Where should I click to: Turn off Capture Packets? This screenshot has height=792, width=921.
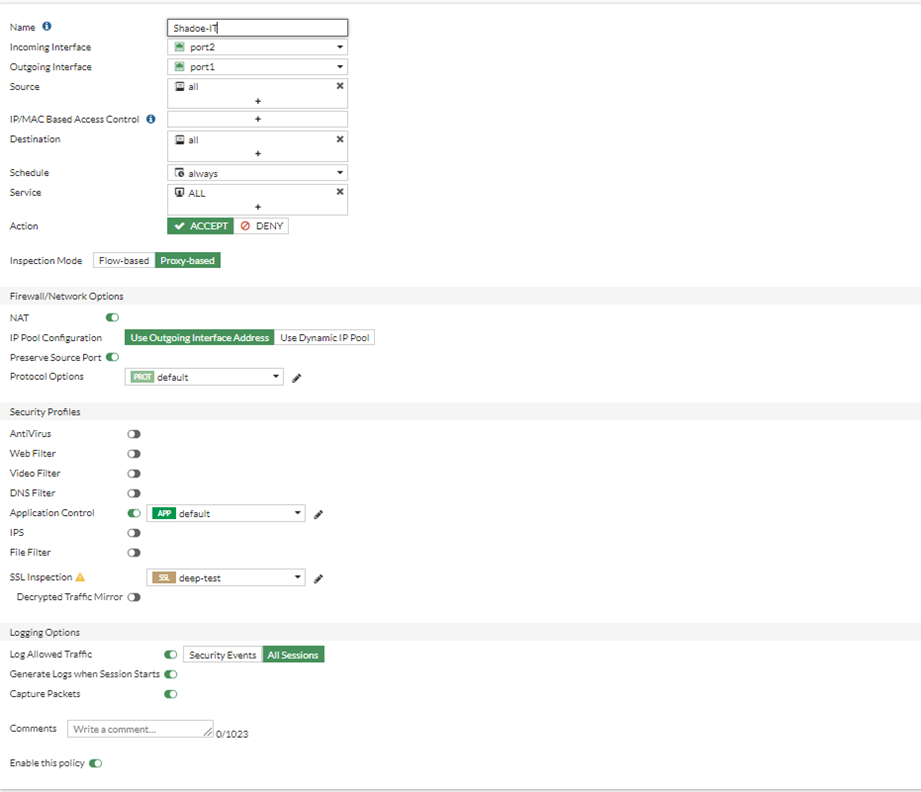tap(171, 694)
